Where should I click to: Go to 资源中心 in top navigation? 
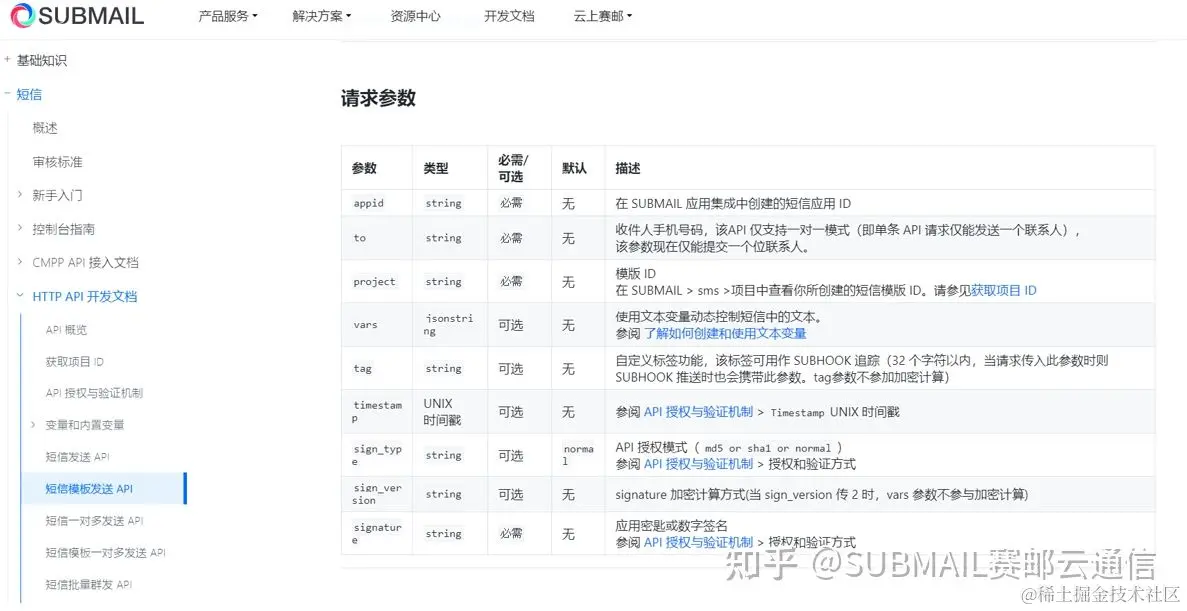coord(415,16)
